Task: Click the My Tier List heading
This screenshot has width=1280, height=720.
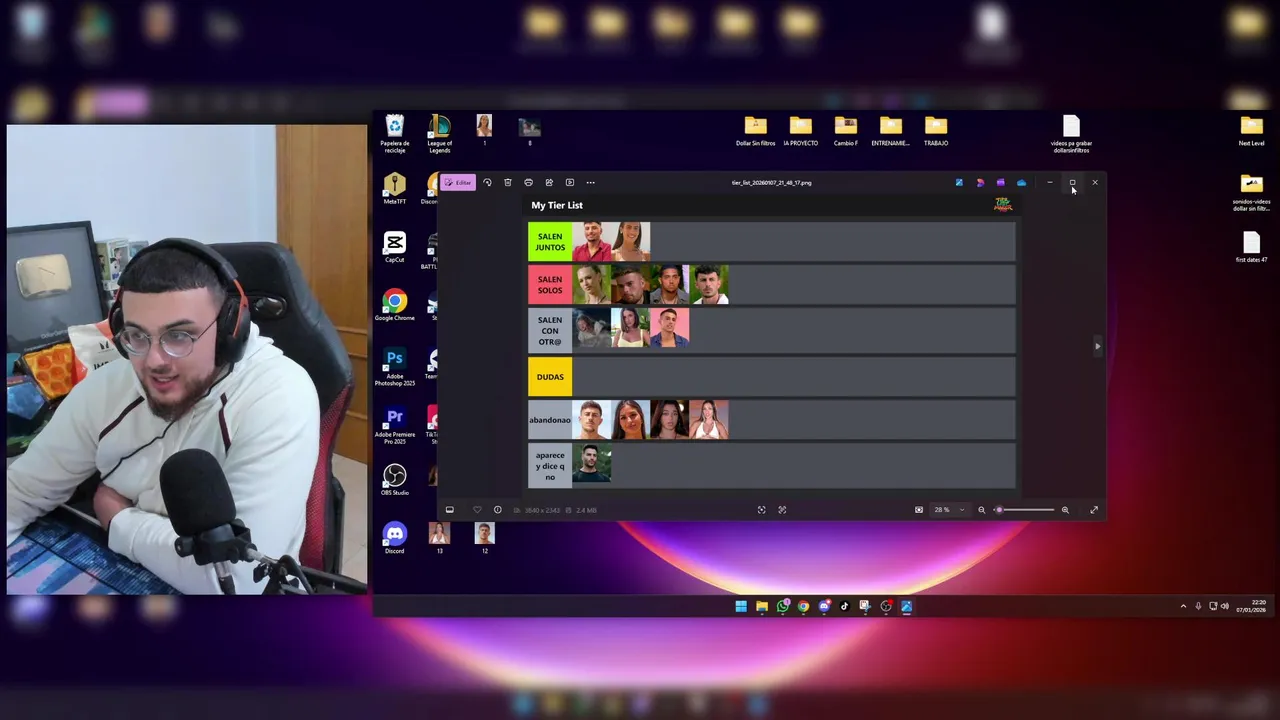Action: click(x=557, y=205)
